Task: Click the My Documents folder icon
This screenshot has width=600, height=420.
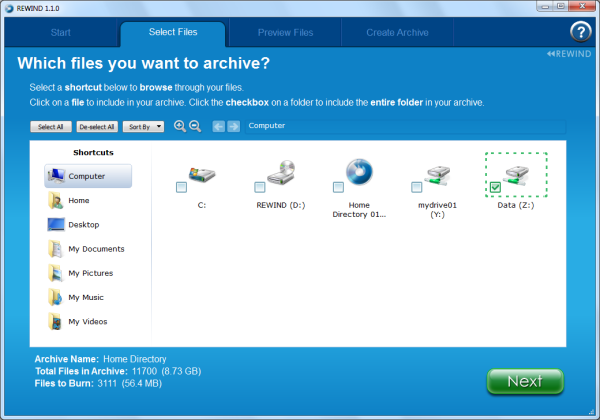Action: 55,249
